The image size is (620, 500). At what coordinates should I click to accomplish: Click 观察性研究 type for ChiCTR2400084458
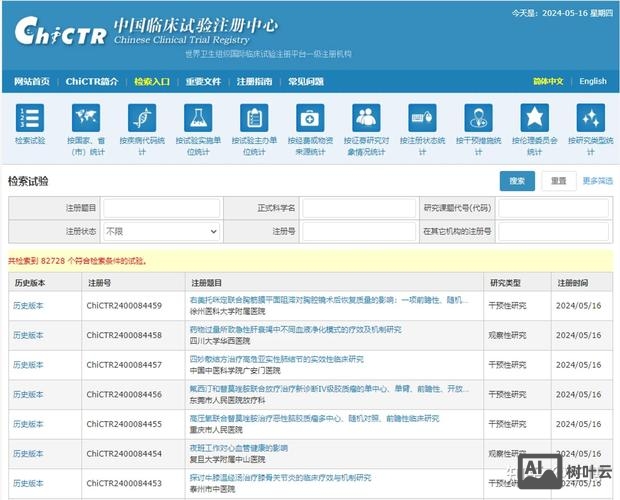(x=507, y=335)
